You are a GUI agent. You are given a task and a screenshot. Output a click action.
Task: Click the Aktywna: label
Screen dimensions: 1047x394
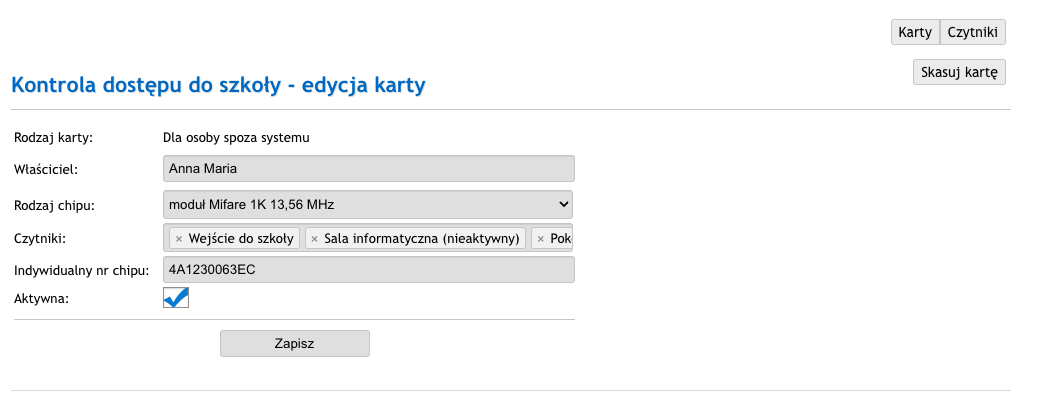coord(41,299)
